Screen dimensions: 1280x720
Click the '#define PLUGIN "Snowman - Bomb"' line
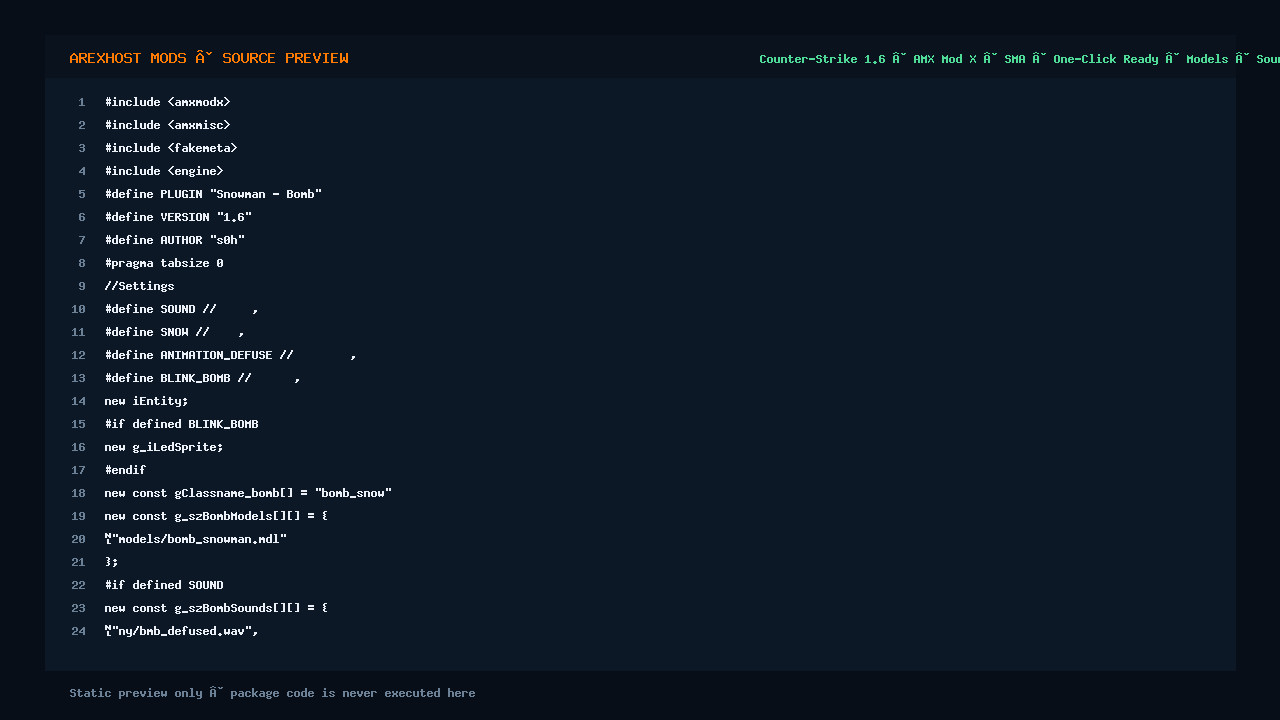coord(213,194)
